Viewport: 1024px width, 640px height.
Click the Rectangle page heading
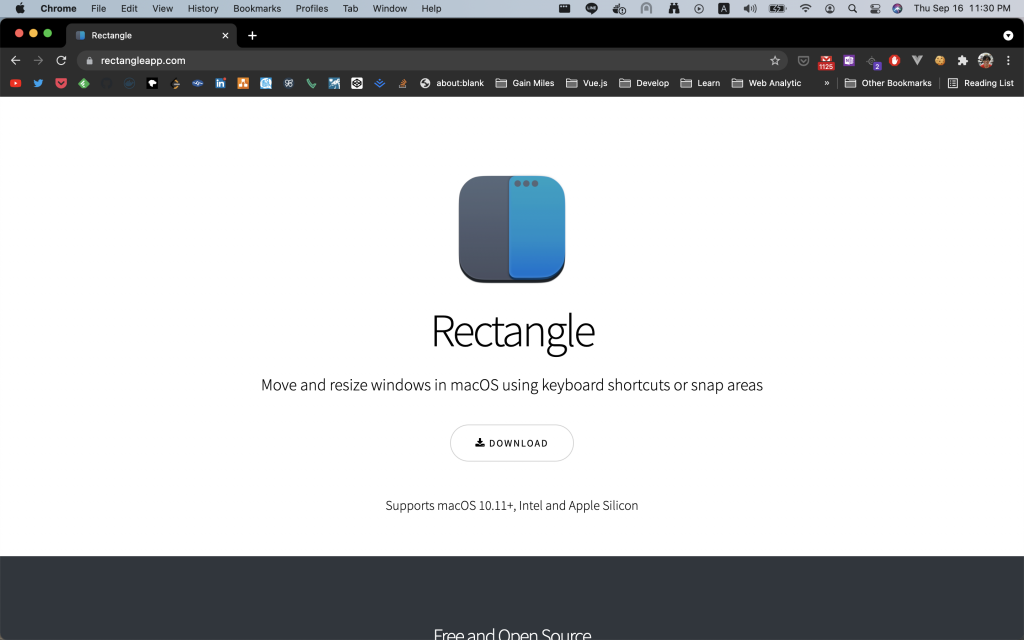(x=513, y=332)
